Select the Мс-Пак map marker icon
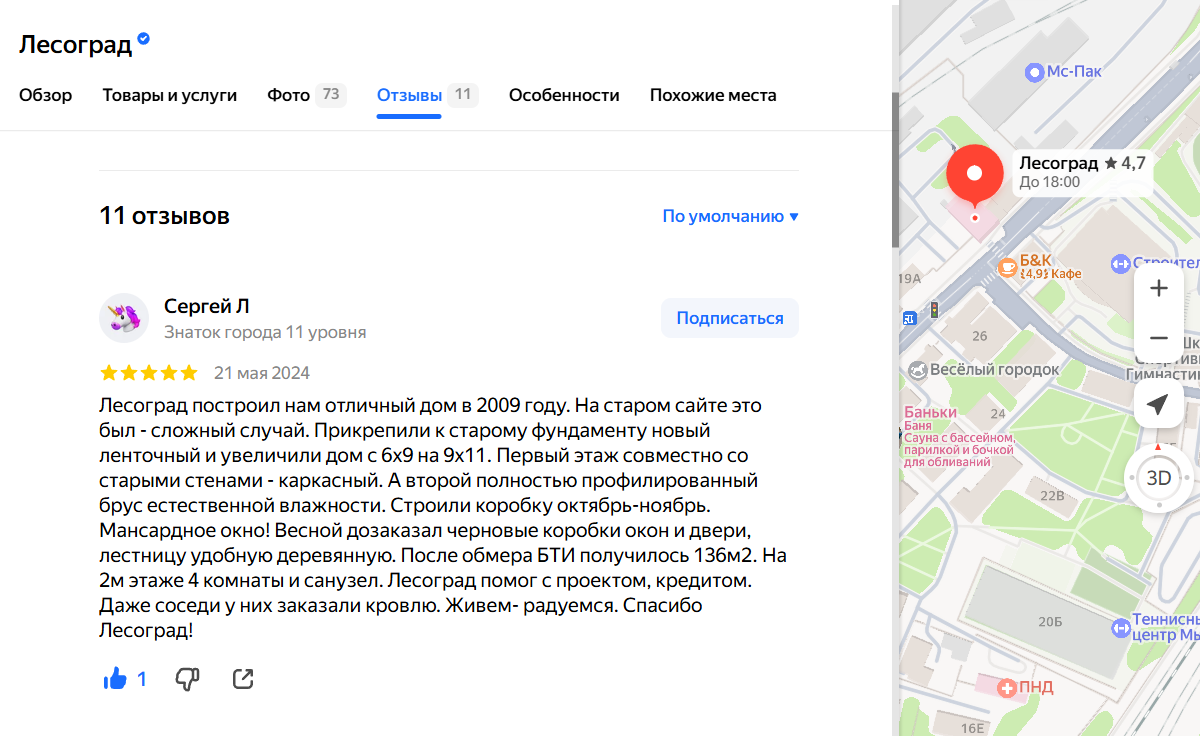The height and width of the screenshot is (736, 1200). pos(1035,72)
